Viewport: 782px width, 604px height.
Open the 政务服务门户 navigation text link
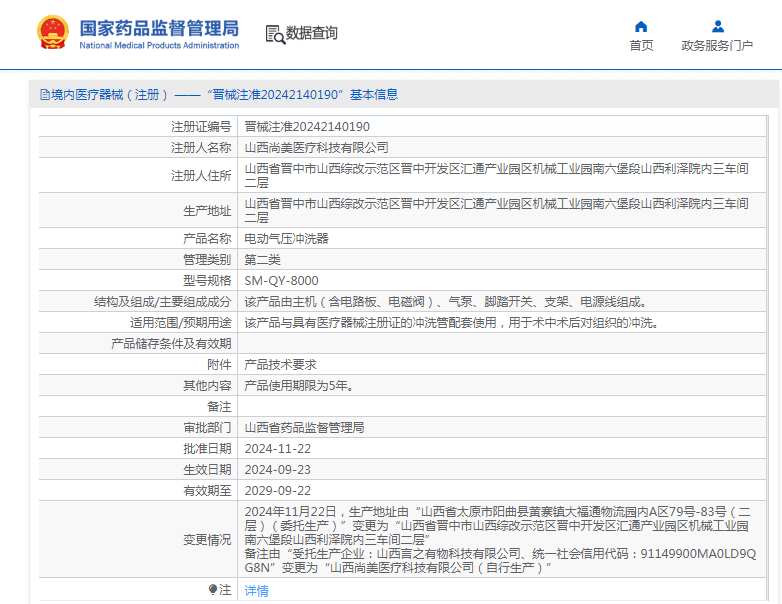click(x=717, y=46)
